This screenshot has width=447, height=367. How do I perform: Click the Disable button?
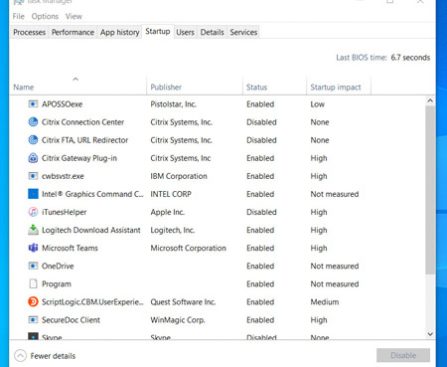tap(403, 355)
